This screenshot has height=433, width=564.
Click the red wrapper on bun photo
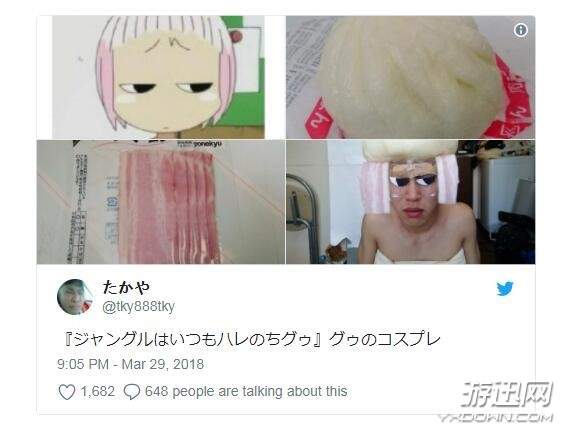(x=511, y=97)
